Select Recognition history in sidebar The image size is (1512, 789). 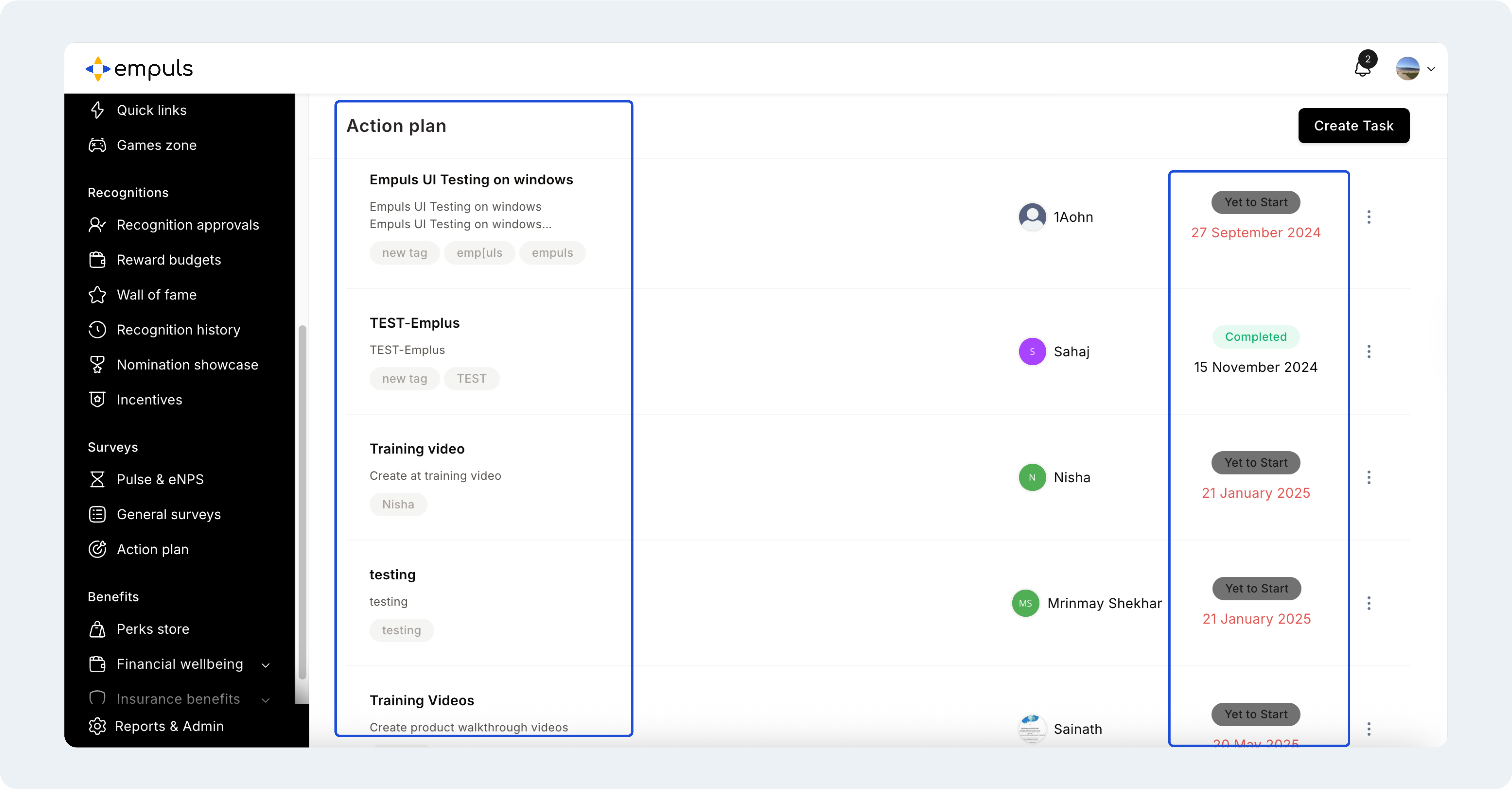pyautogui.click(x=178, y=330)
